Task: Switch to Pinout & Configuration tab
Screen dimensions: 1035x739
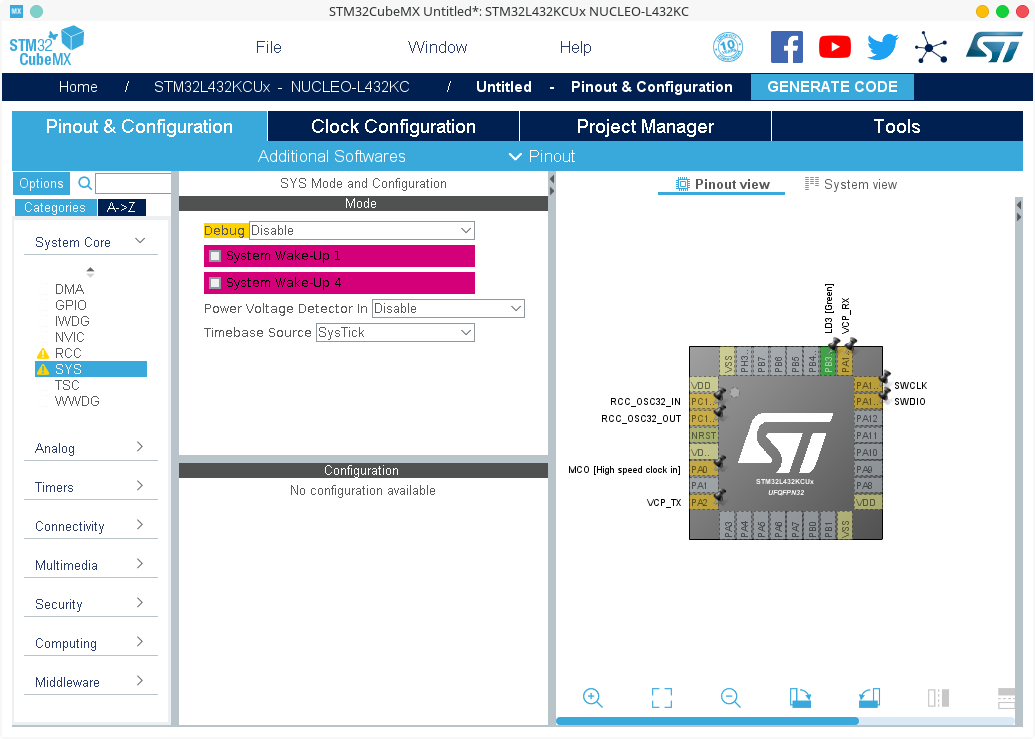Action: pyautogui.click(x=139, y=126)
